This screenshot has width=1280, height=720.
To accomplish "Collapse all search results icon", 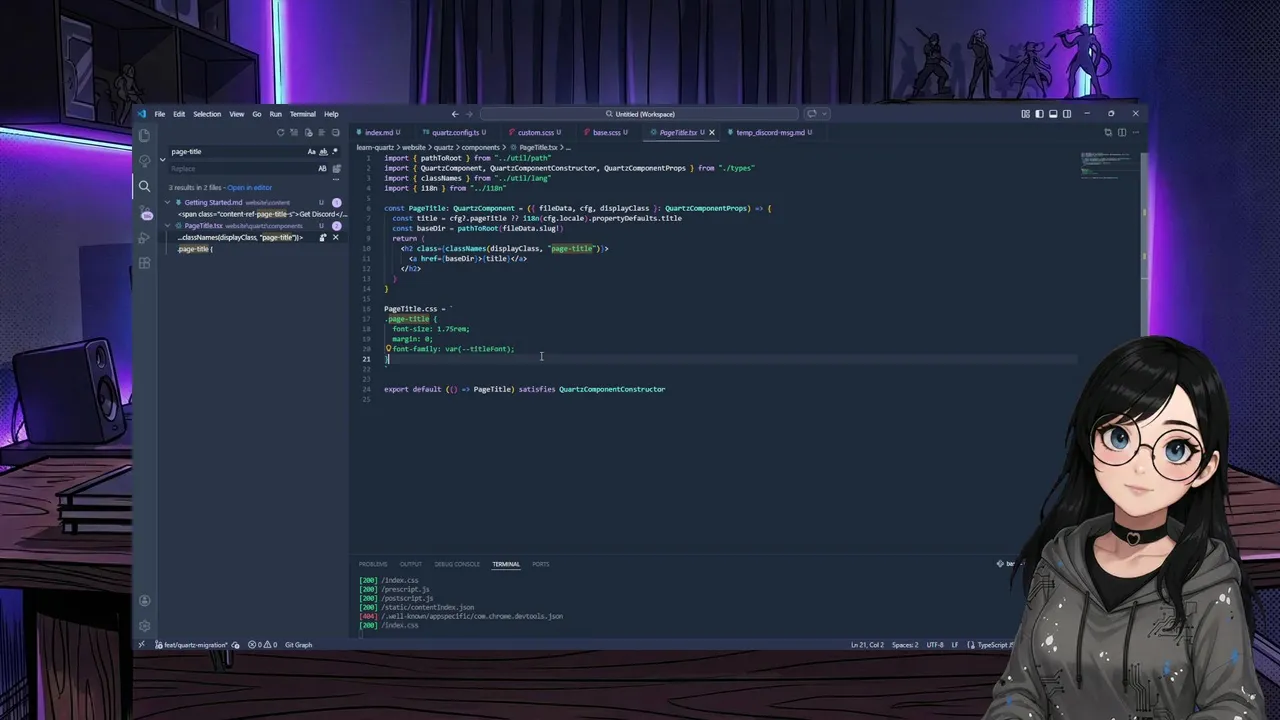I will (x=335, y=132).
